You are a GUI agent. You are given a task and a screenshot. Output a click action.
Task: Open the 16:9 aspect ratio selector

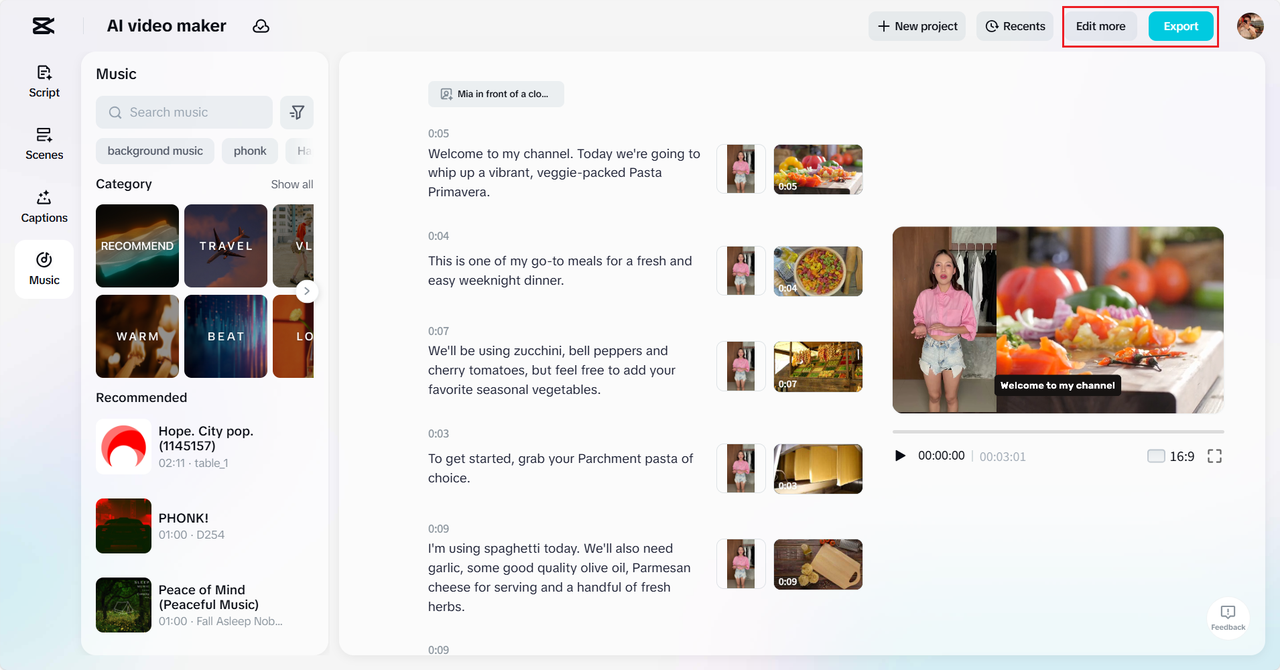(1171, 456)
